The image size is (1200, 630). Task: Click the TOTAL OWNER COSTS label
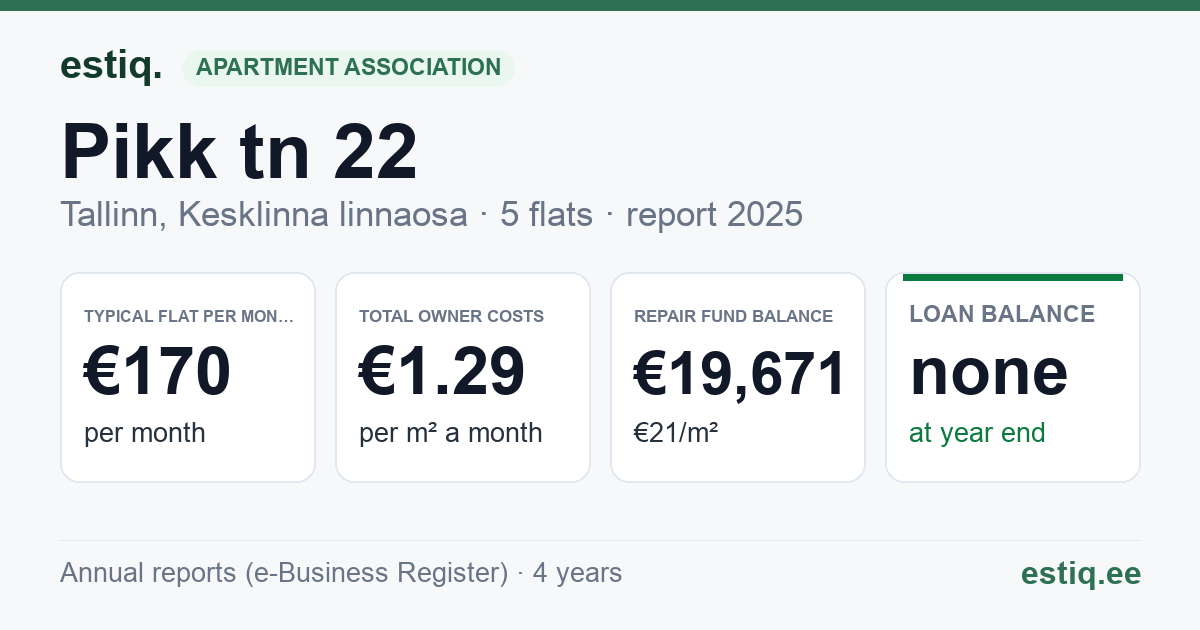451,316
